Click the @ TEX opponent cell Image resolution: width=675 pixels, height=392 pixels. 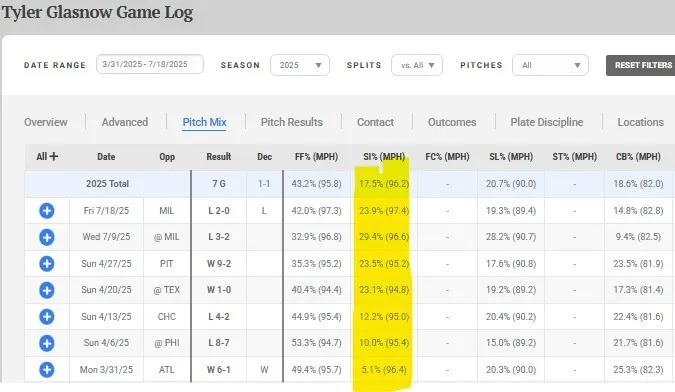[167, 290]
